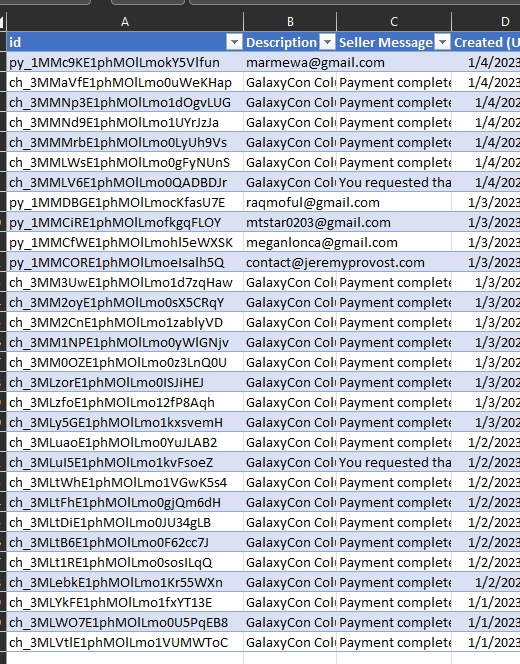Viewport: 520px width, 664px height.
Task: Select column B header
Action: tap(290, 22)
